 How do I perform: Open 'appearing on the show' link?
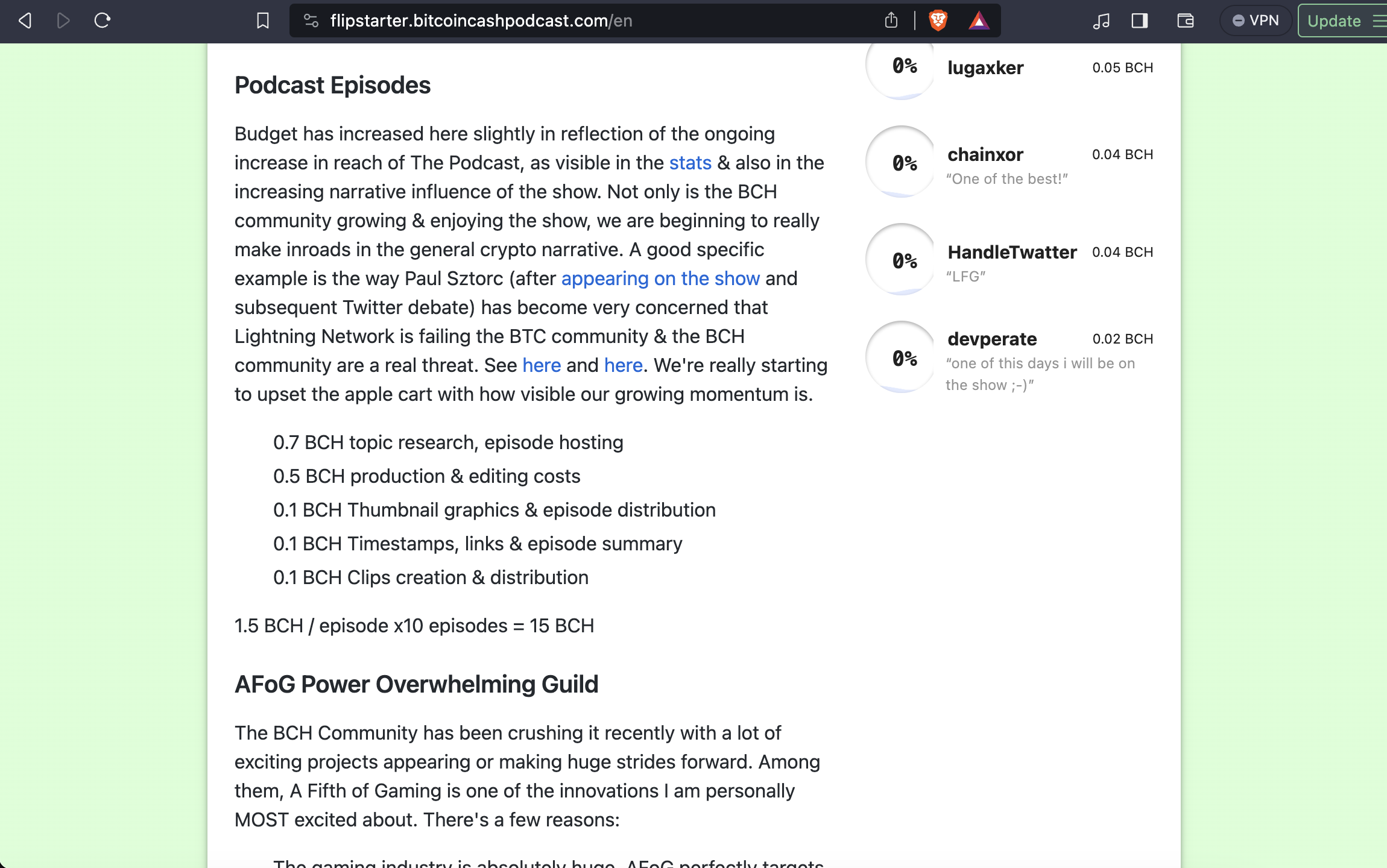tap(660, 278)
